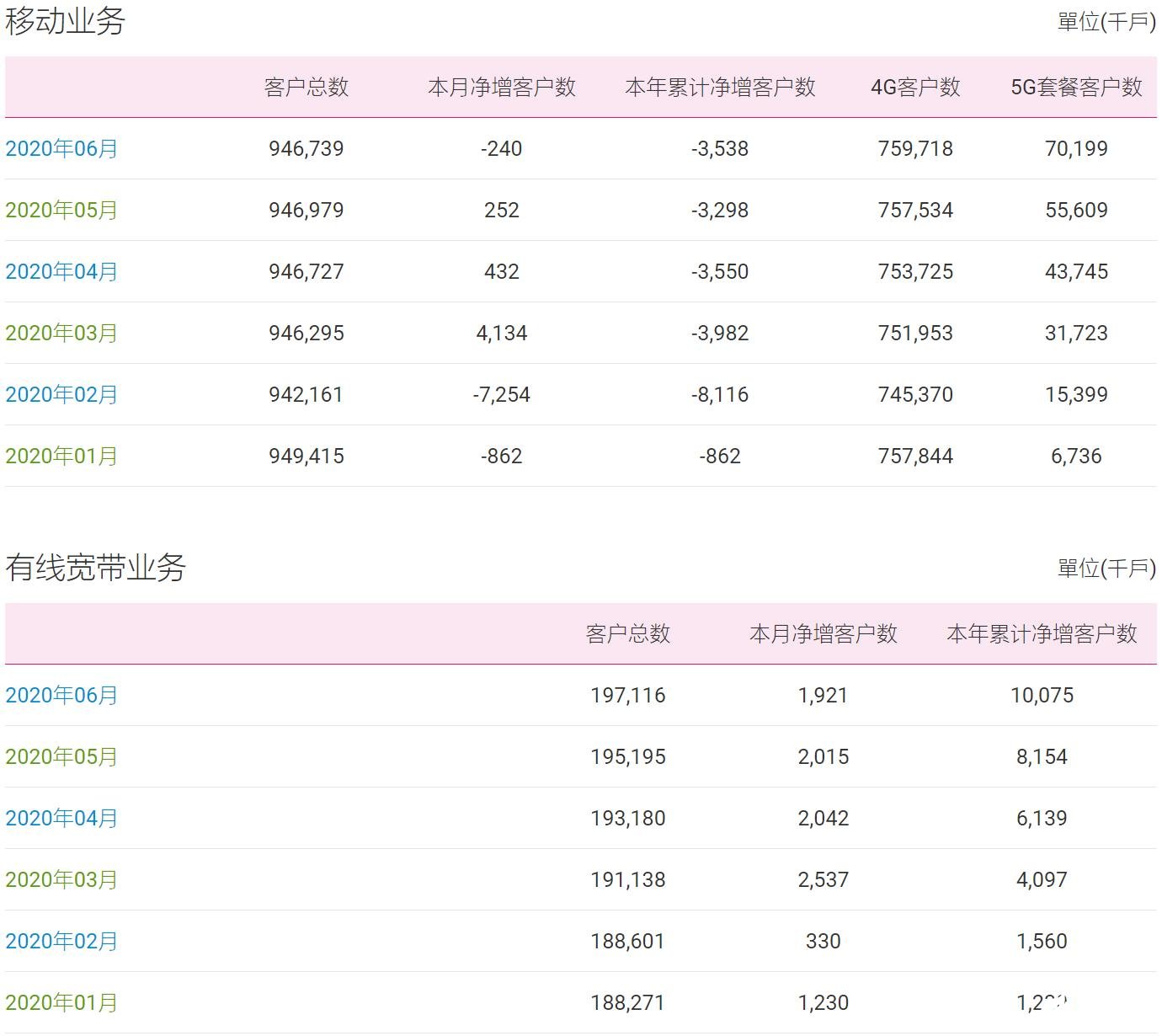Click the 2020年04月 mobile business row link

tap(61, 271)
